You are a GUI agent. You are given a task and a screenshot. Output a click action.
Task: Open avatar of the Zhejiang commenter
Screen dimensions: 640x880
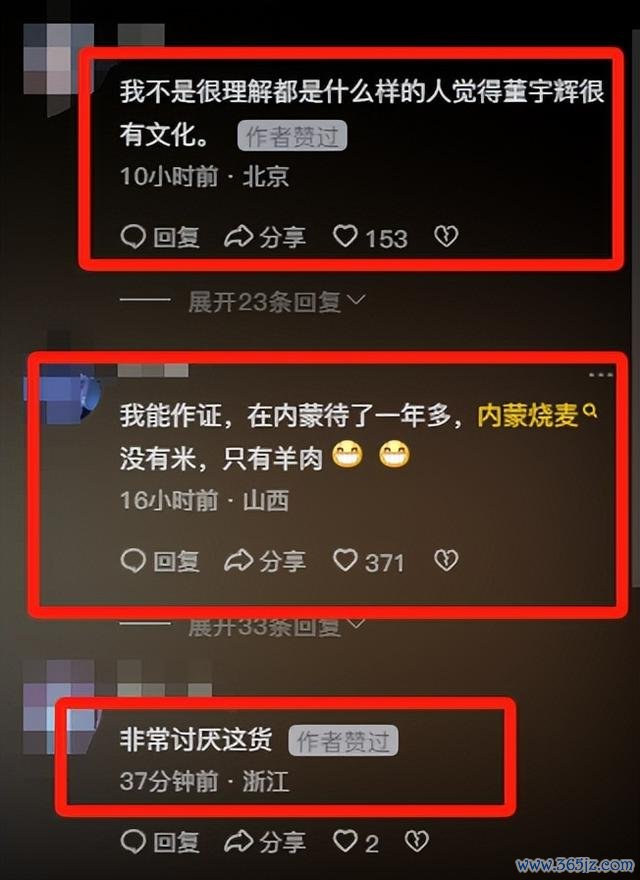pyautogui.click(x=59, y=704)
